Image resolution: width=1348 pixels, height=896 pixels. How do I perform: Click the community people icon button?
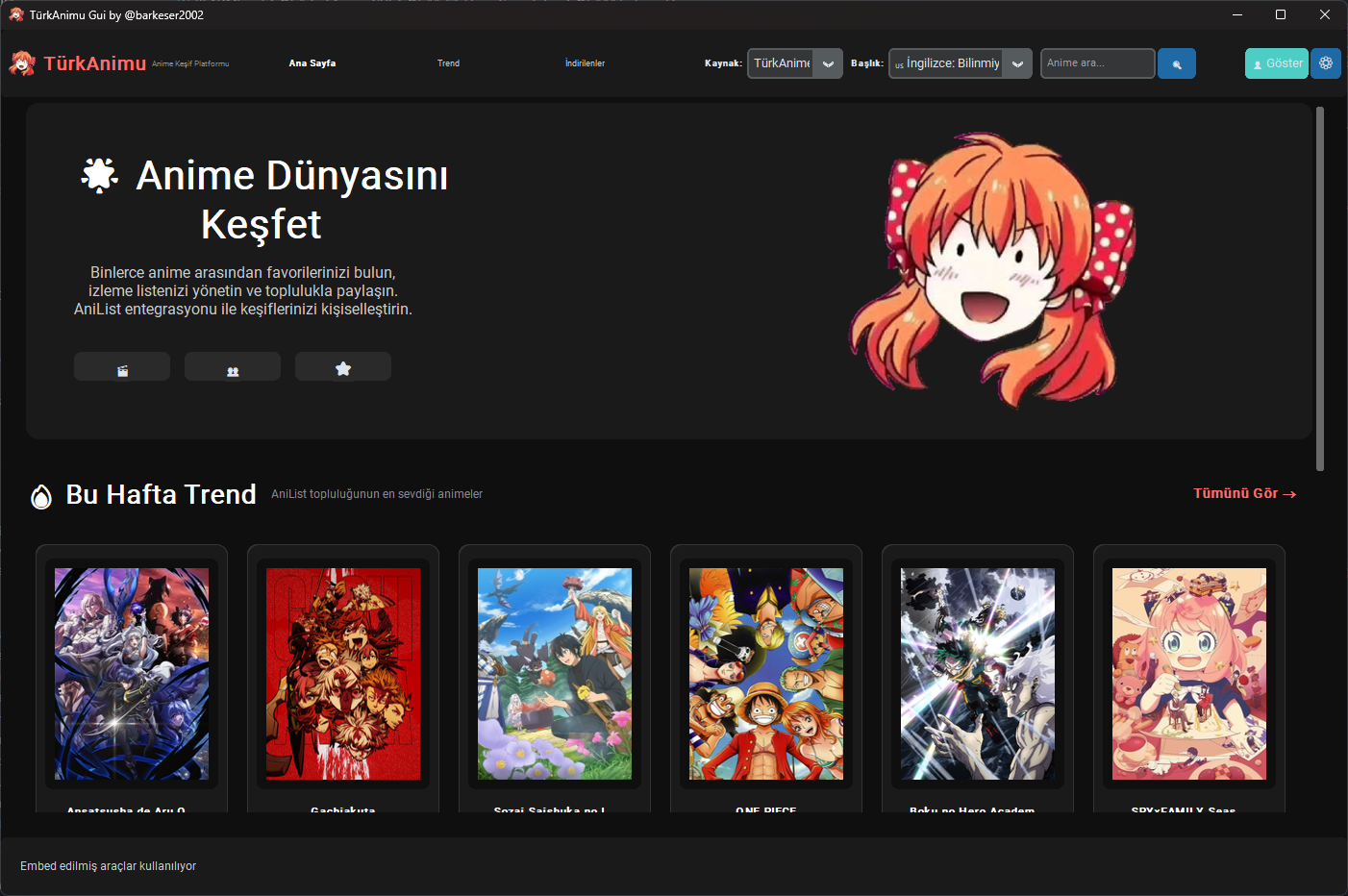coord(233,367)
